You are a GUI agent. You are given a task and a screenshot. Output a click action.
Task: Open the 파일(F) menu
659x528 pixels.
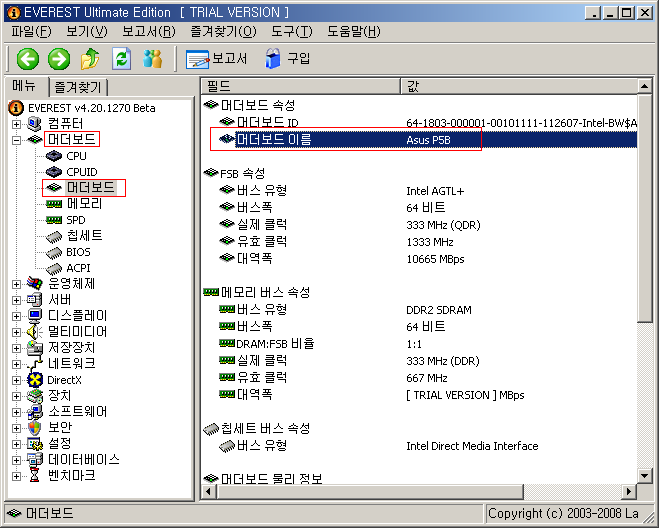coord(32,32)
